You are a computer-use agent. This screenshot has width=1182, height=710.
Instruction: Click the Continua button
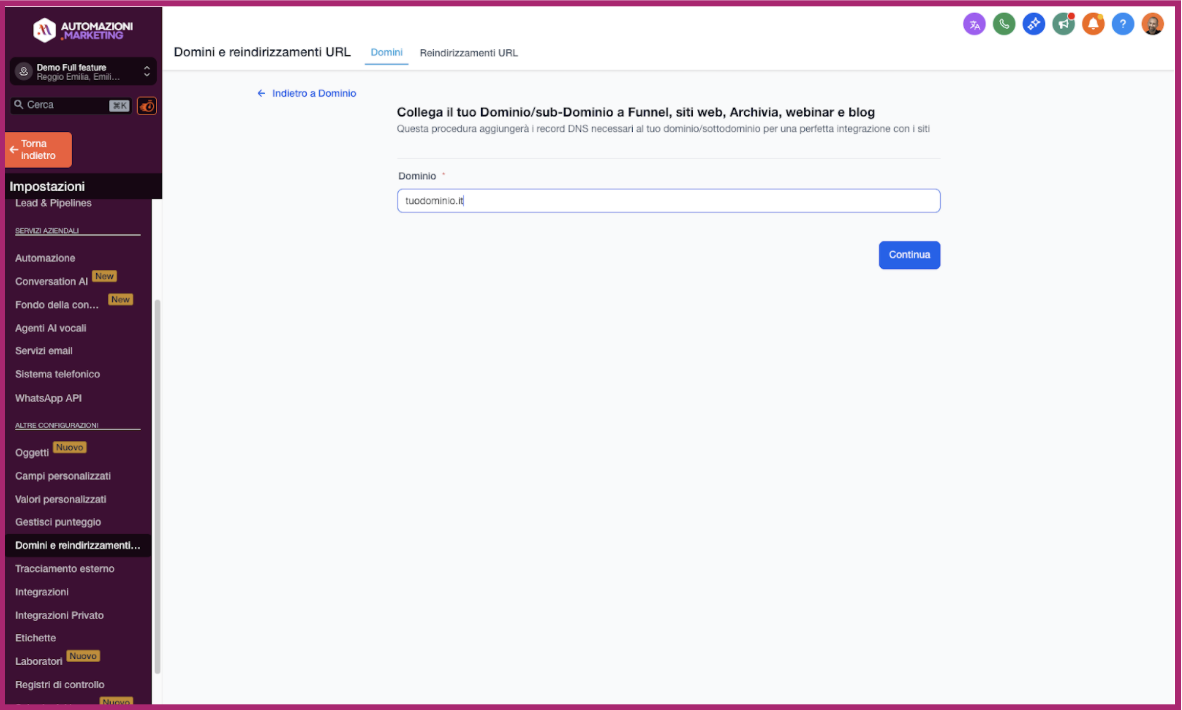tap(909, 254)
